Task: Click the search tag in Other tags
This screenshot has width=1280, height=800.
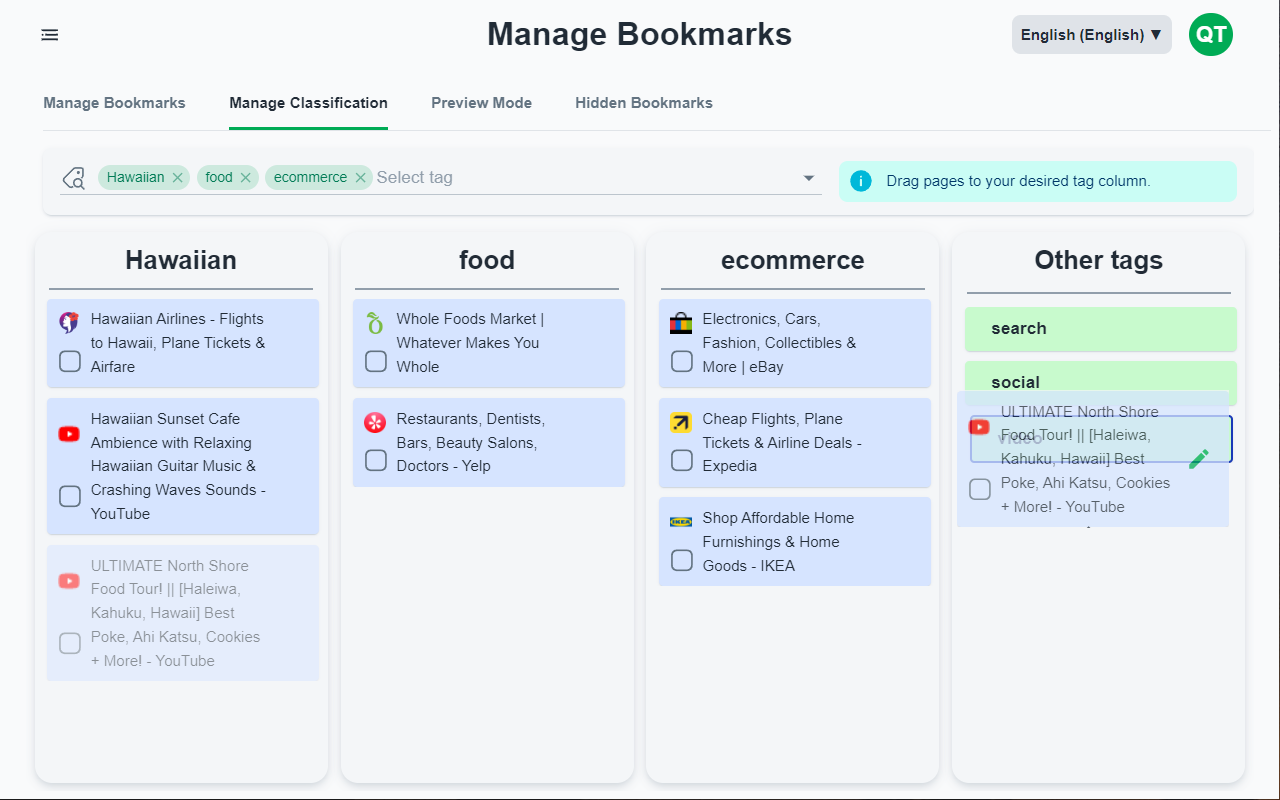Action: [1100, 329]
